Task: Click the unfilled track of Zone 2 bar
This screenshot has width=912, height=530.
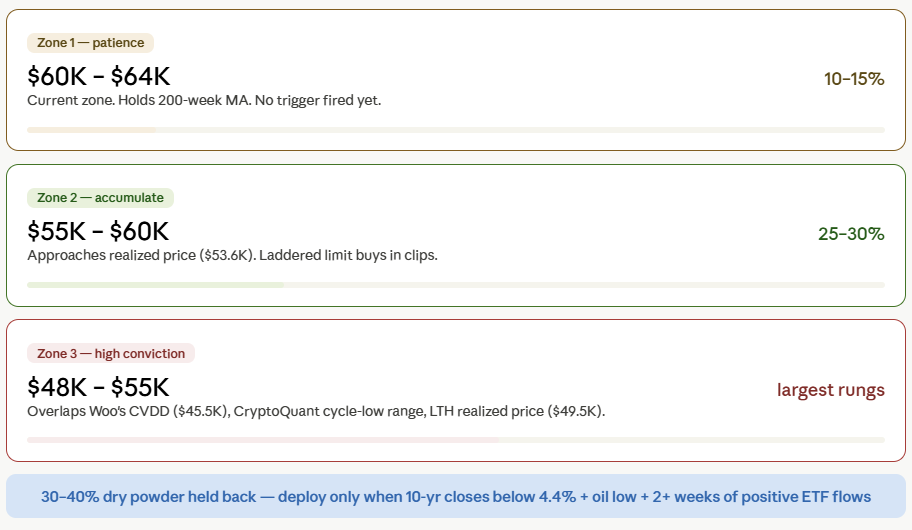Action: tap(585, 285)
